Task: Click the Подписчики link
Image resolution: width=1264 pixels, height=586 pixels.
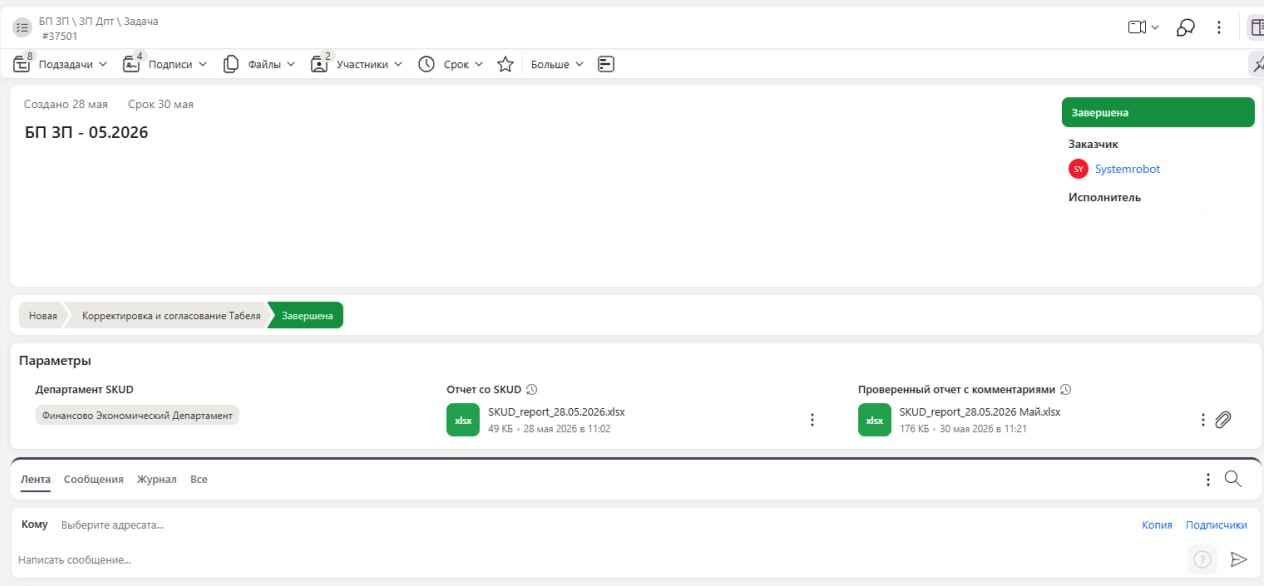Action: coord(1216,525)
